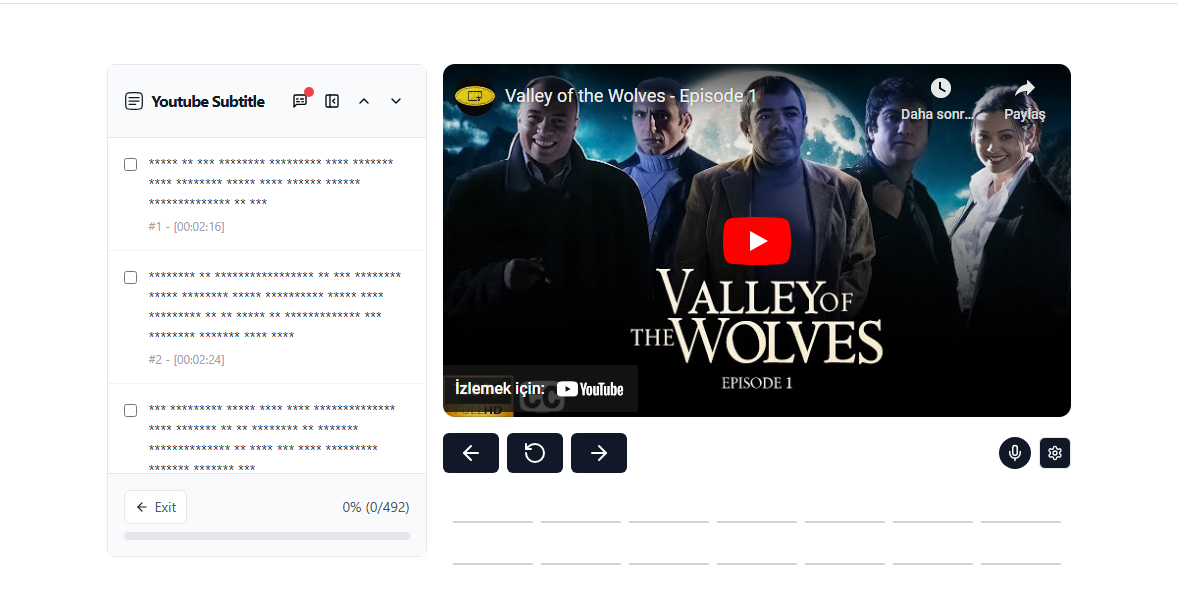Open the settings gear button

1055,453
